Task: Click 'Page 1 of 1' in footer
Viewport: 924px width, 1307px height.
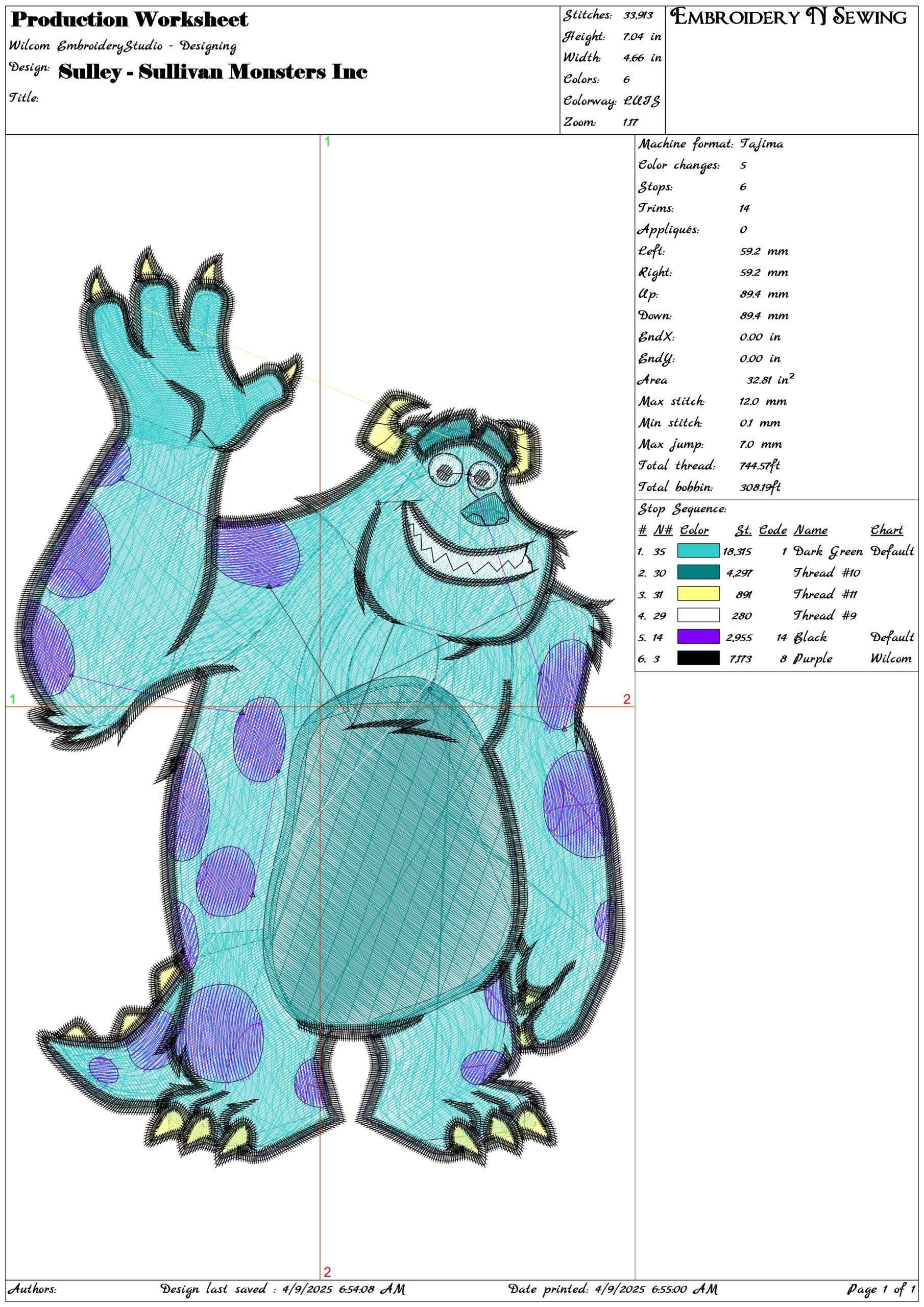Action: [881, 1289]
